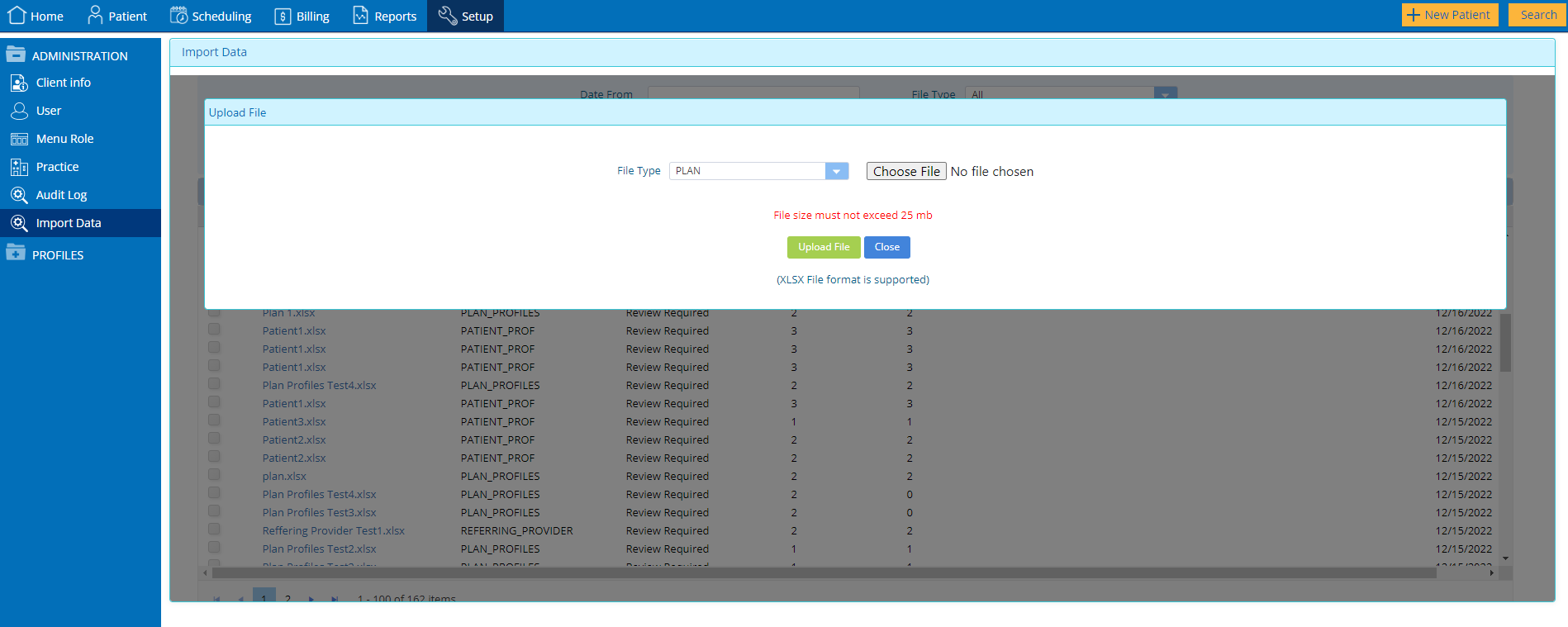Open the Home menu

[x=36, y=16]
